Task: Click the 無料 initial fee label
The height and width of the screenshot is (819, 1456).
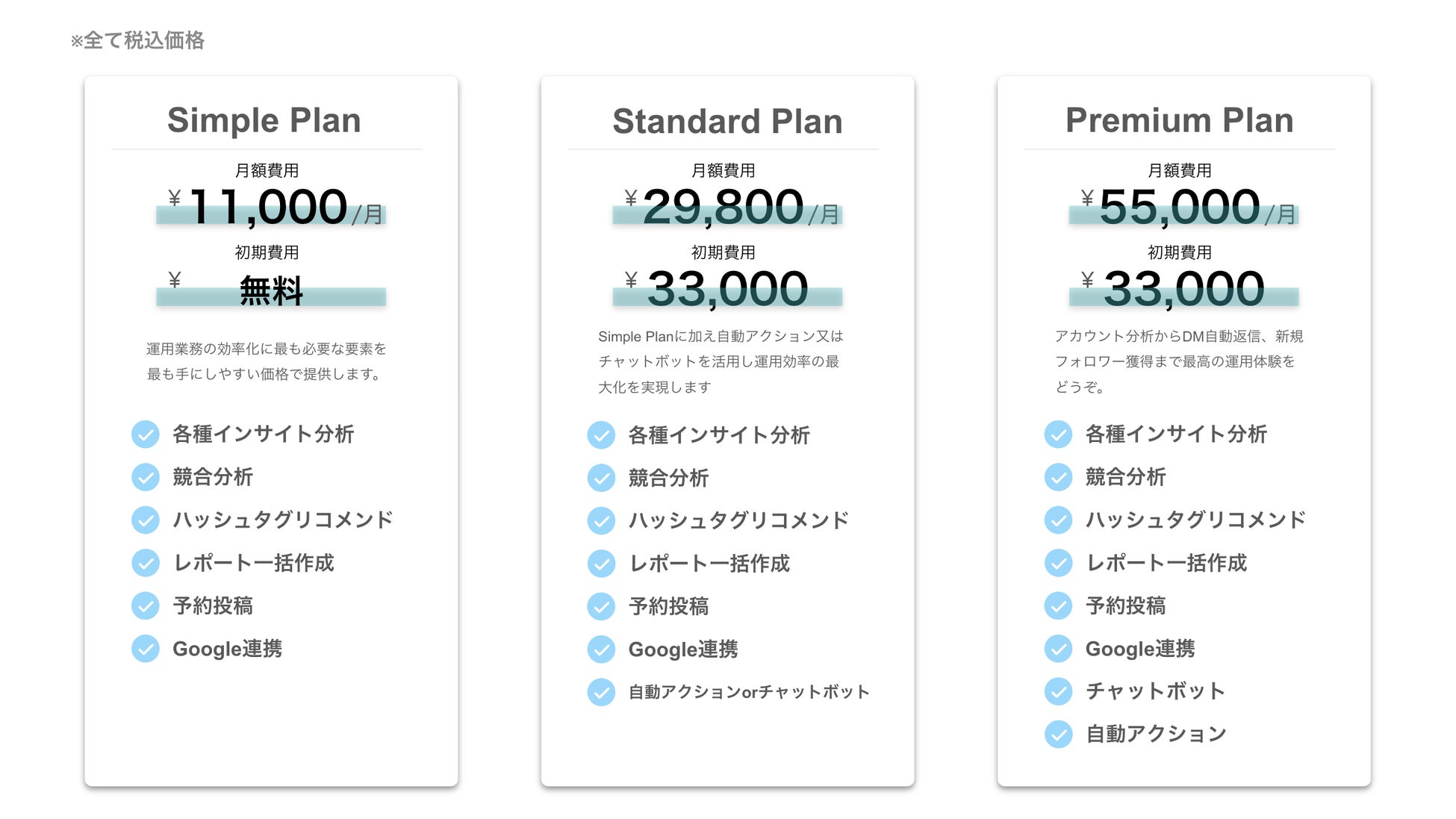Action: pyautogui.click(x=271, y=290)
